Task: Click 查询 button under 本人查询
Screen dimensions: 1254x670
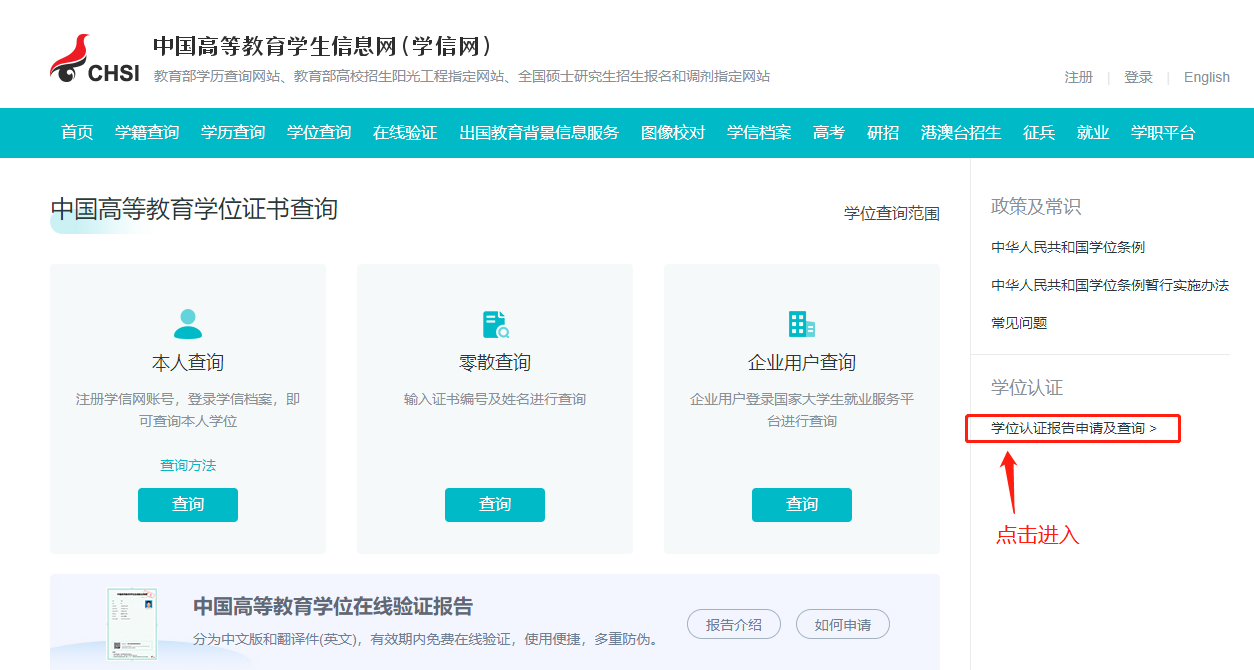Action: coord(187,505)
